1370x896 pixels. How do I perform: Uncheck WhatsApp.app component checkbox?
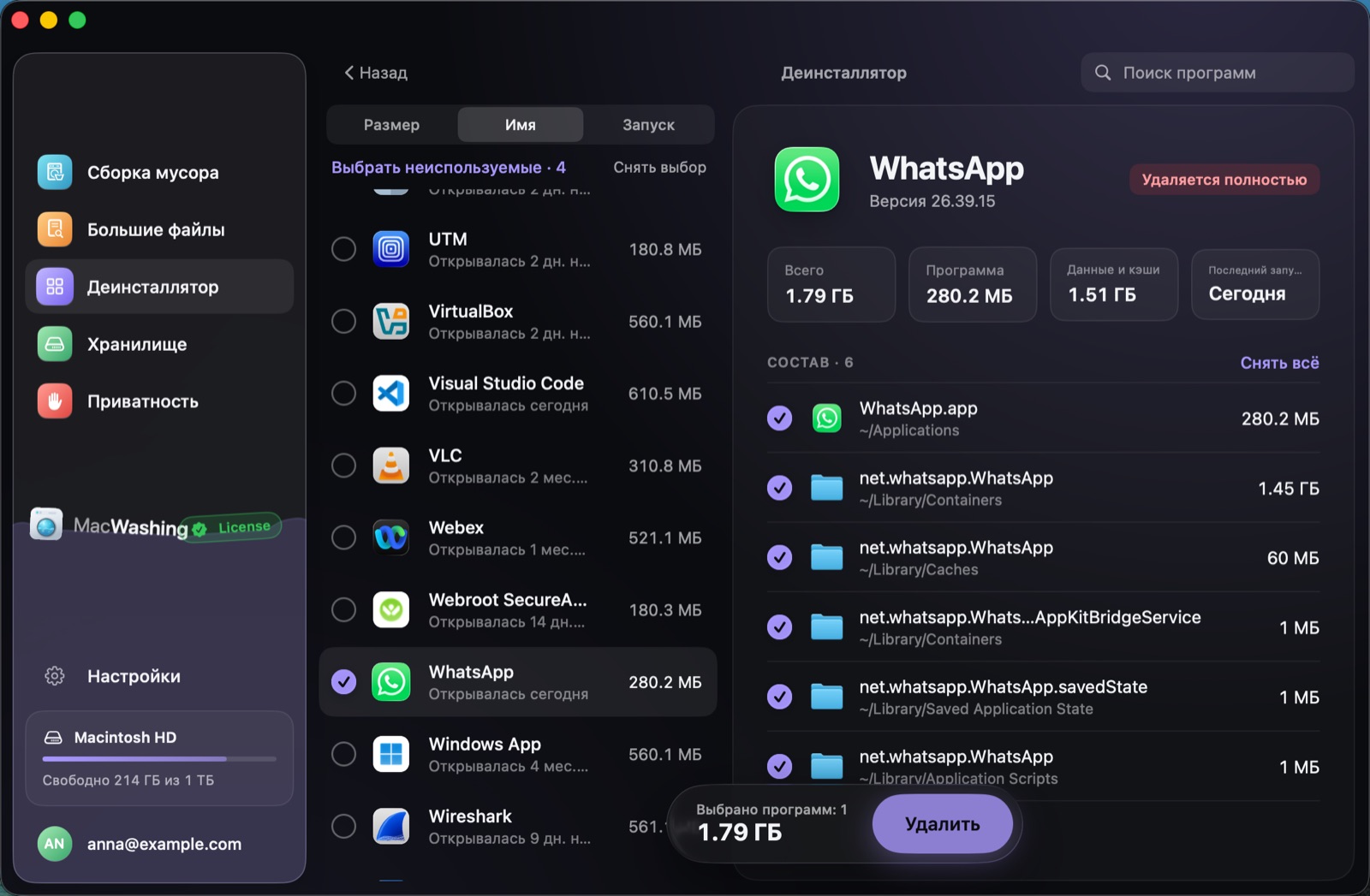tap(779, 418)
